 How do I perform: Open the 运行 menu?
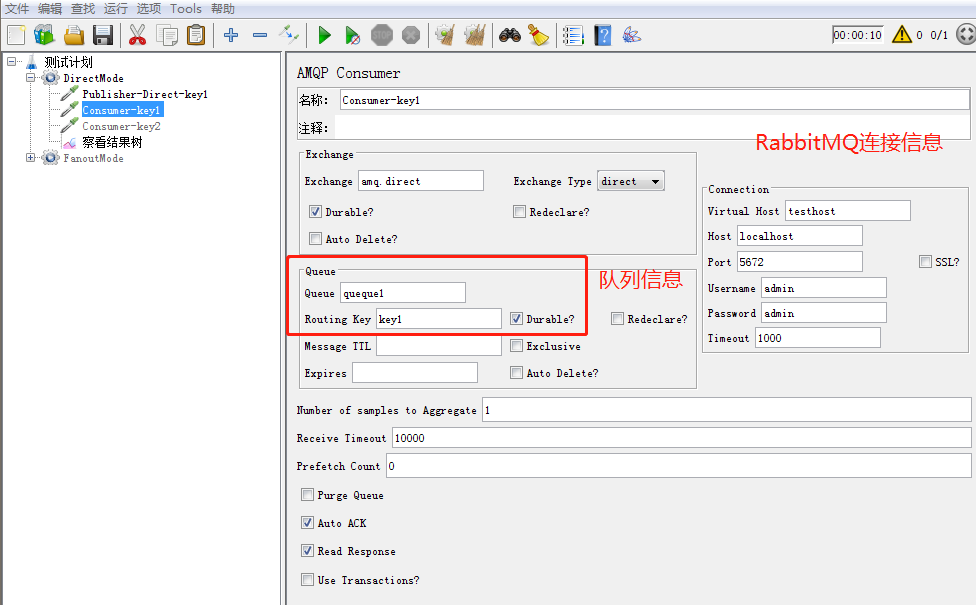point(113,8)
